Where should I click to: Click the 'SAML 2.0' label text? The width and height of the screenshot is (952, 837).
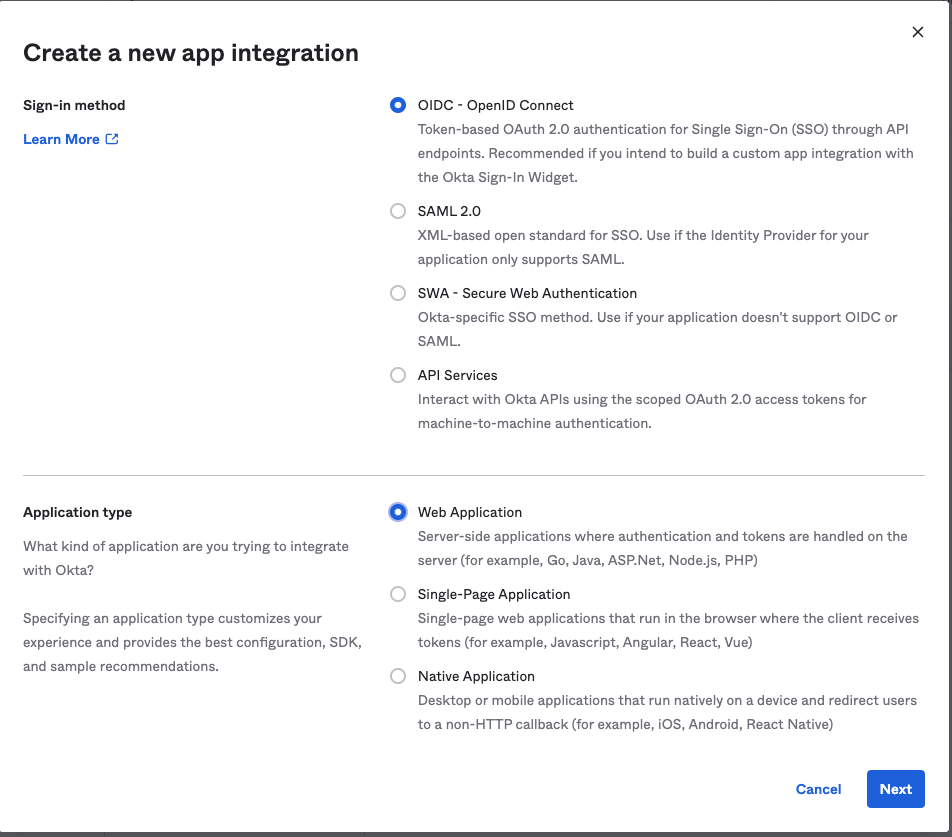click(449, 211)
